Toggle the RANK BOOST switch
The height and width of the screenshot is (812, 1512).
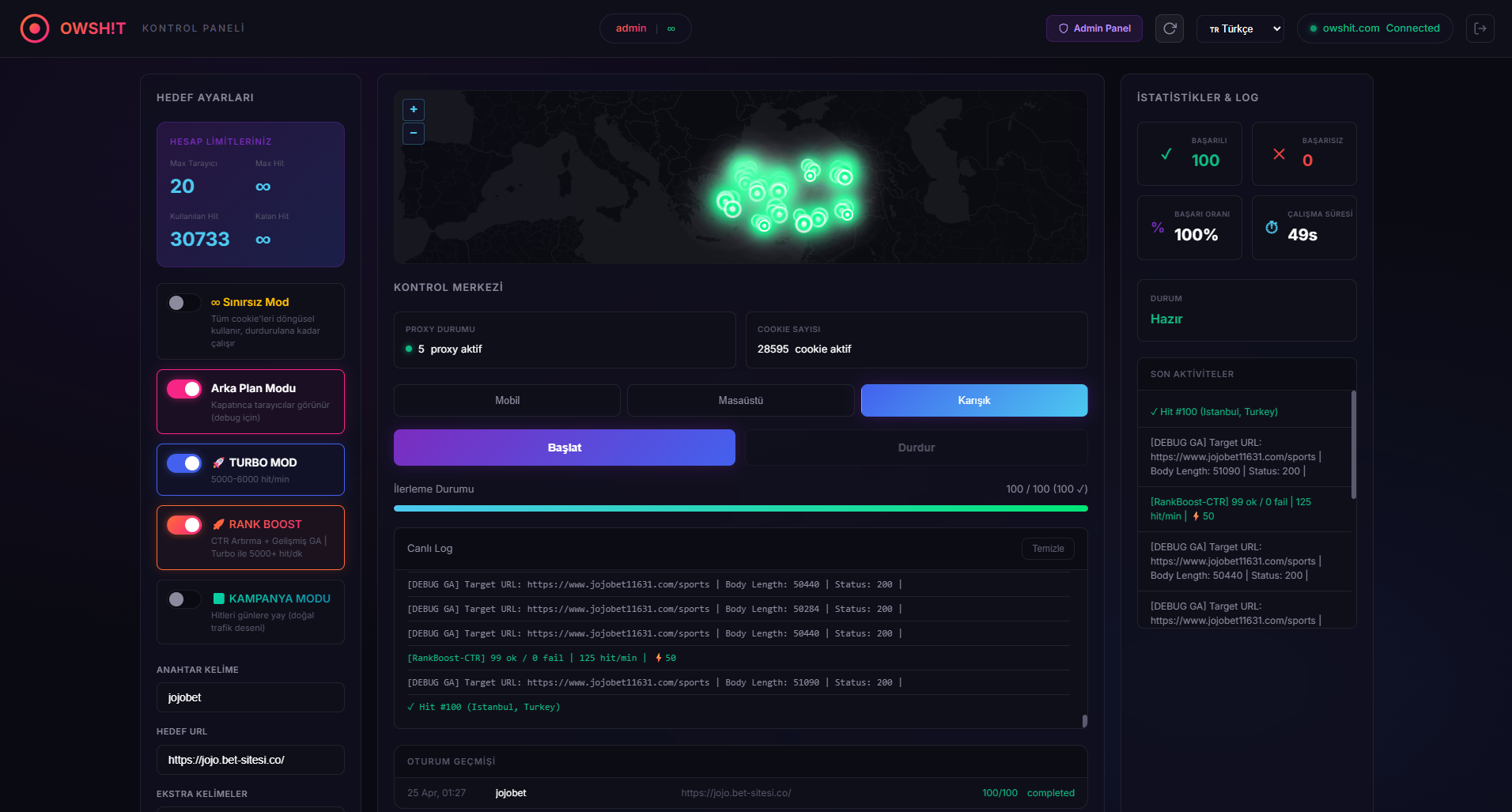click(184, 525)
